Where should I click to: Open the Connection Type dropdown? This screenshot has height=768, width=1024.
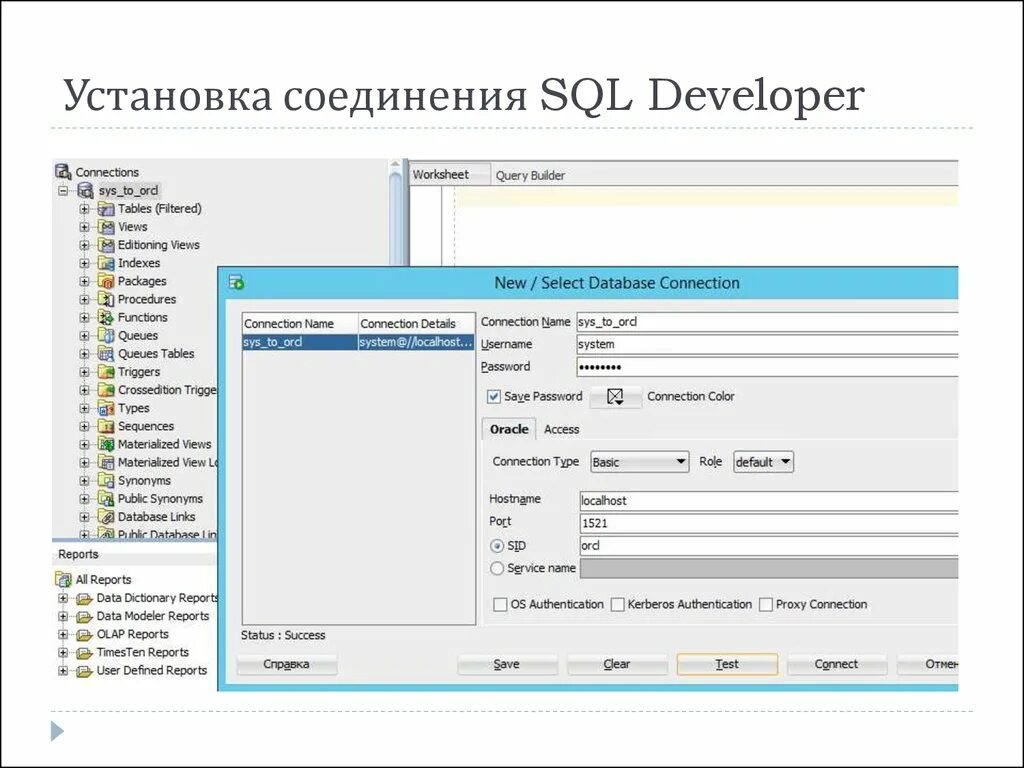(x=639, y=462)
